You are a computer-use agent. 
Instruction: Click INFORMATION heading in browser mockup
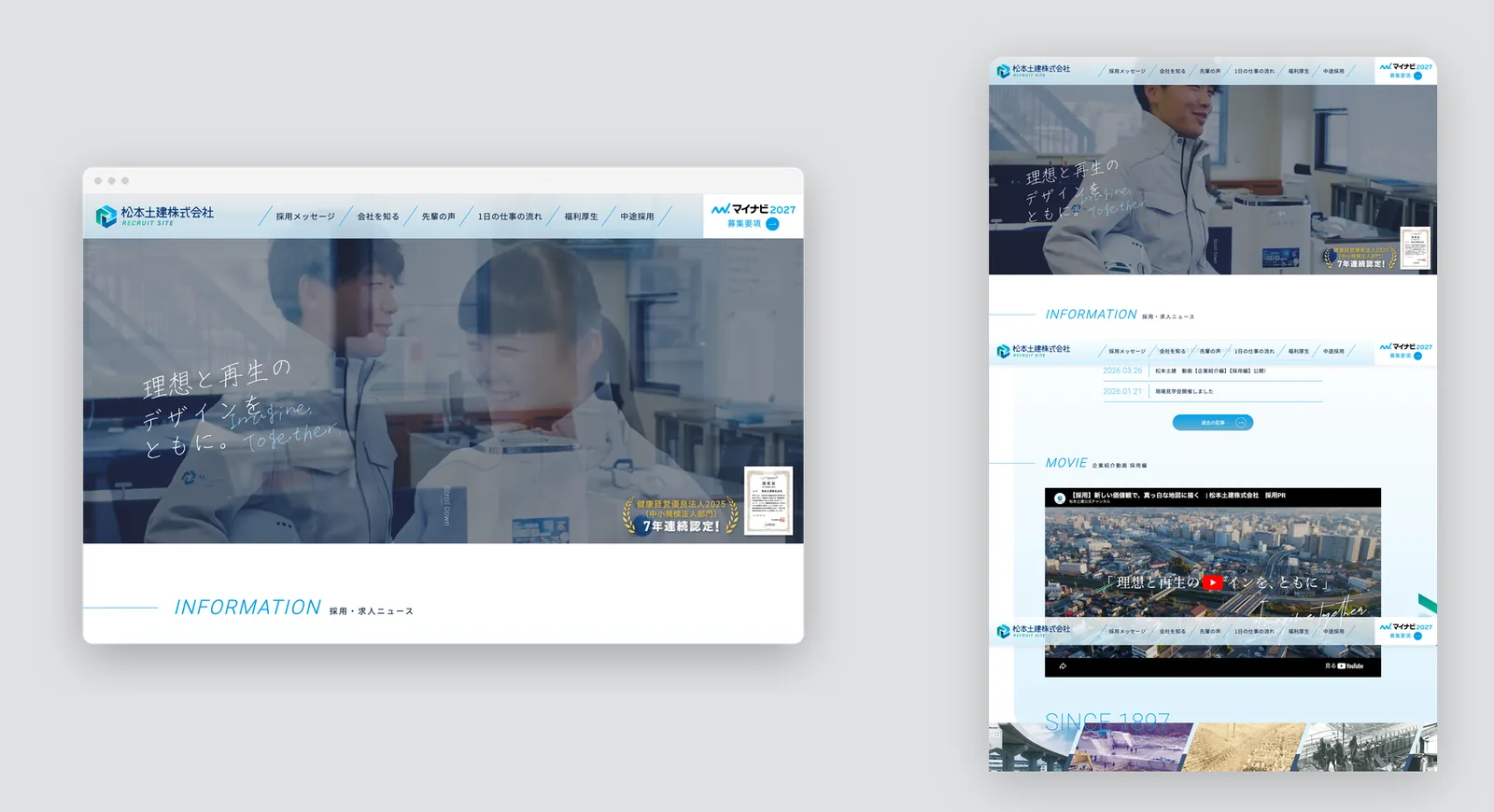(x=247, y=608)
